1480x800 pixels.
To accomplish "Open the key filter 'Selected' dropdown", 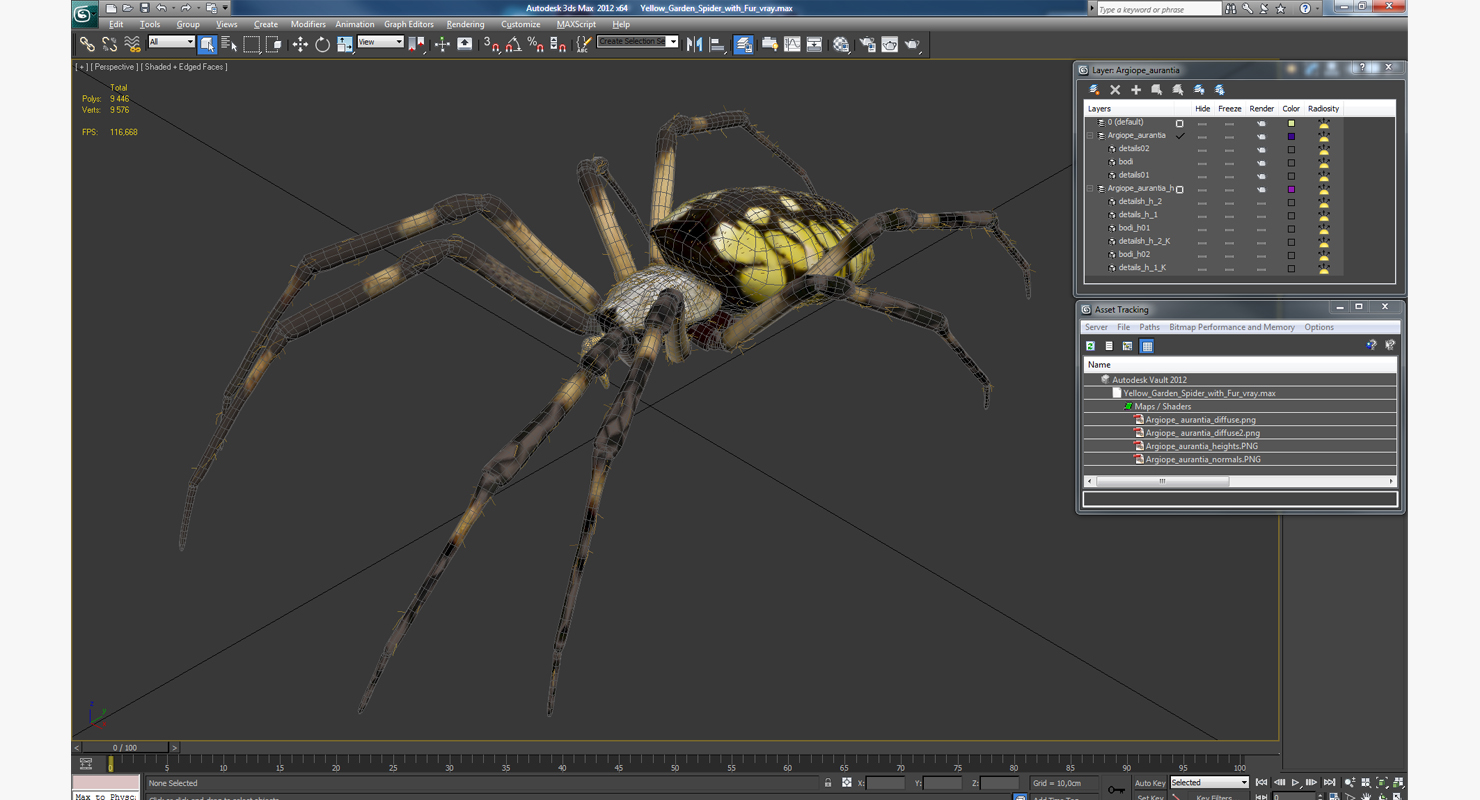I will pos(1209,783).
